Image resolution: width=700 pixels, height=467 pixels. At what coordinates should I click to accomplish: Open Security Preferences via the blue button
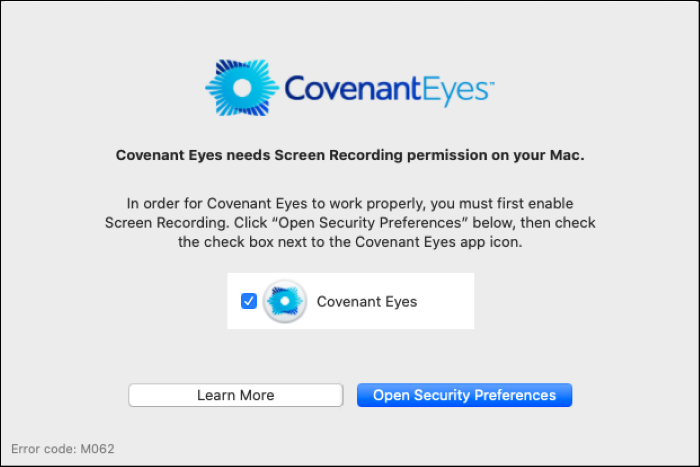[464, 395]
